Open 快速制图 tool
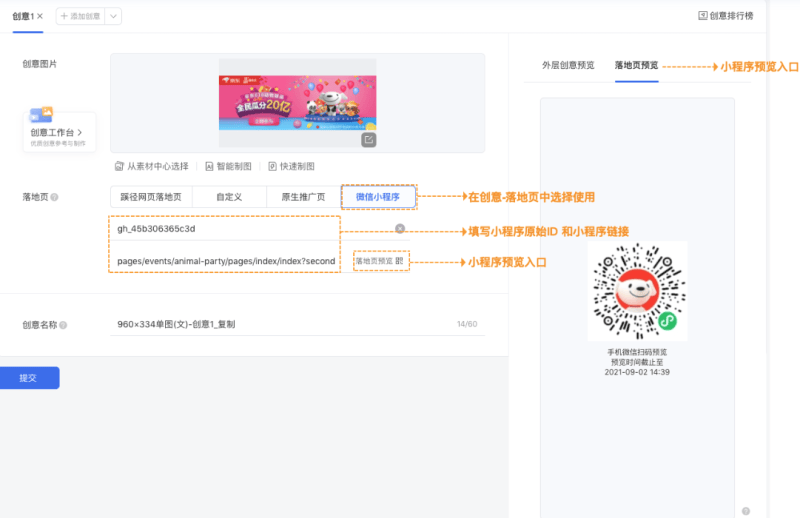This screenshot has width=800, height=518. point(291,166)
